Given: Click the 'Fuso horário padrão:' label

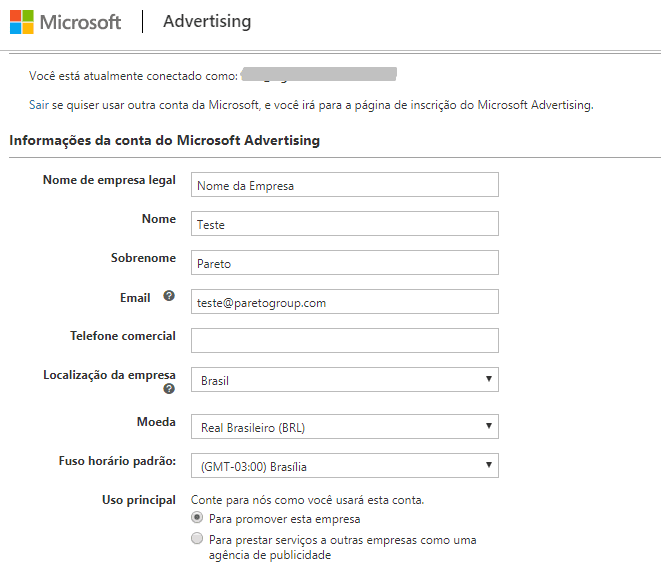Looking at the screenshot, I should click(x=117, y=461).
